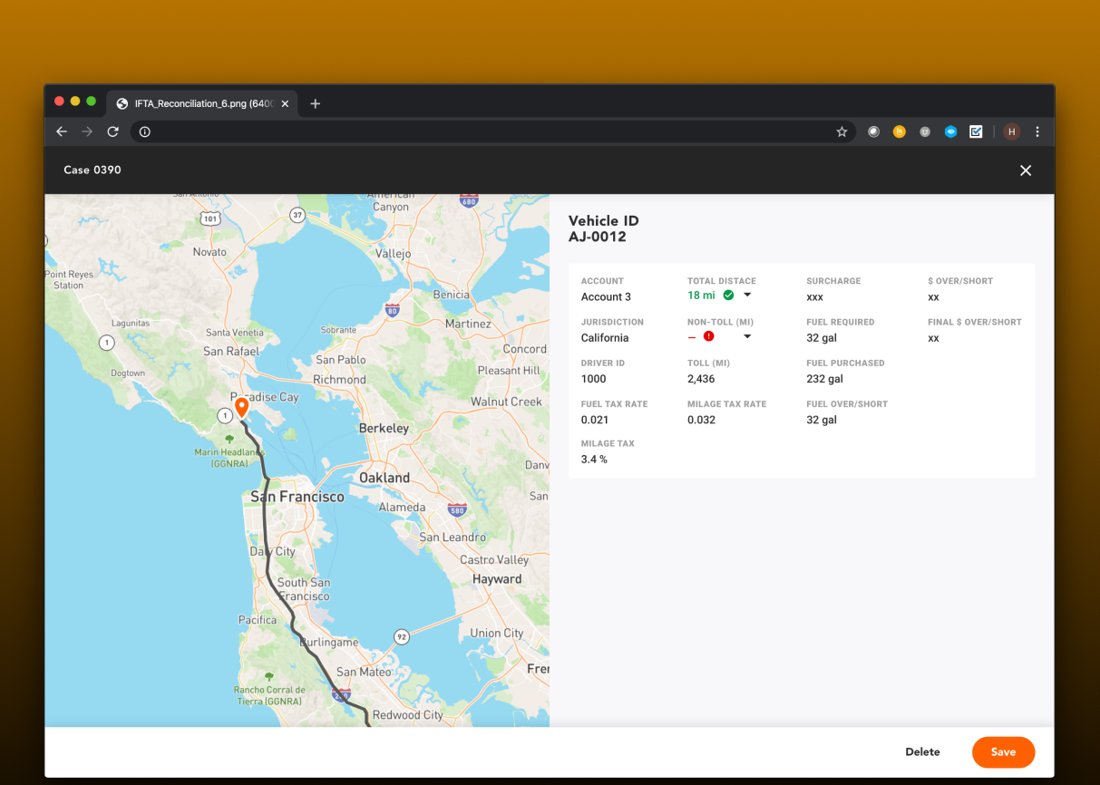Bookmark this page with star icon
This screenshot has width=1100, height=785.
[842, 132]
